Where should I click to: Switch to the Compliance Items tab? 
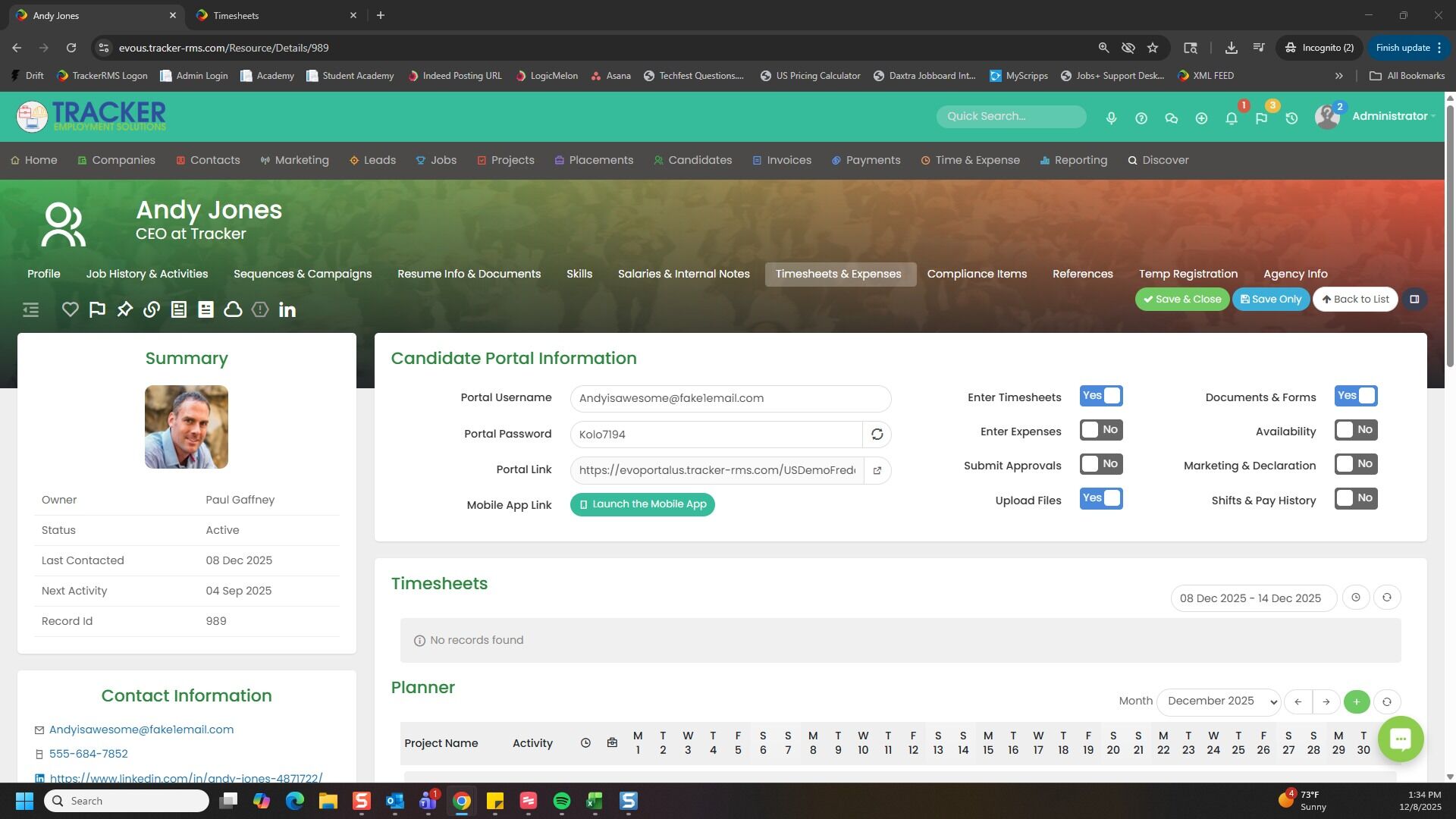[x=977, y=274]
